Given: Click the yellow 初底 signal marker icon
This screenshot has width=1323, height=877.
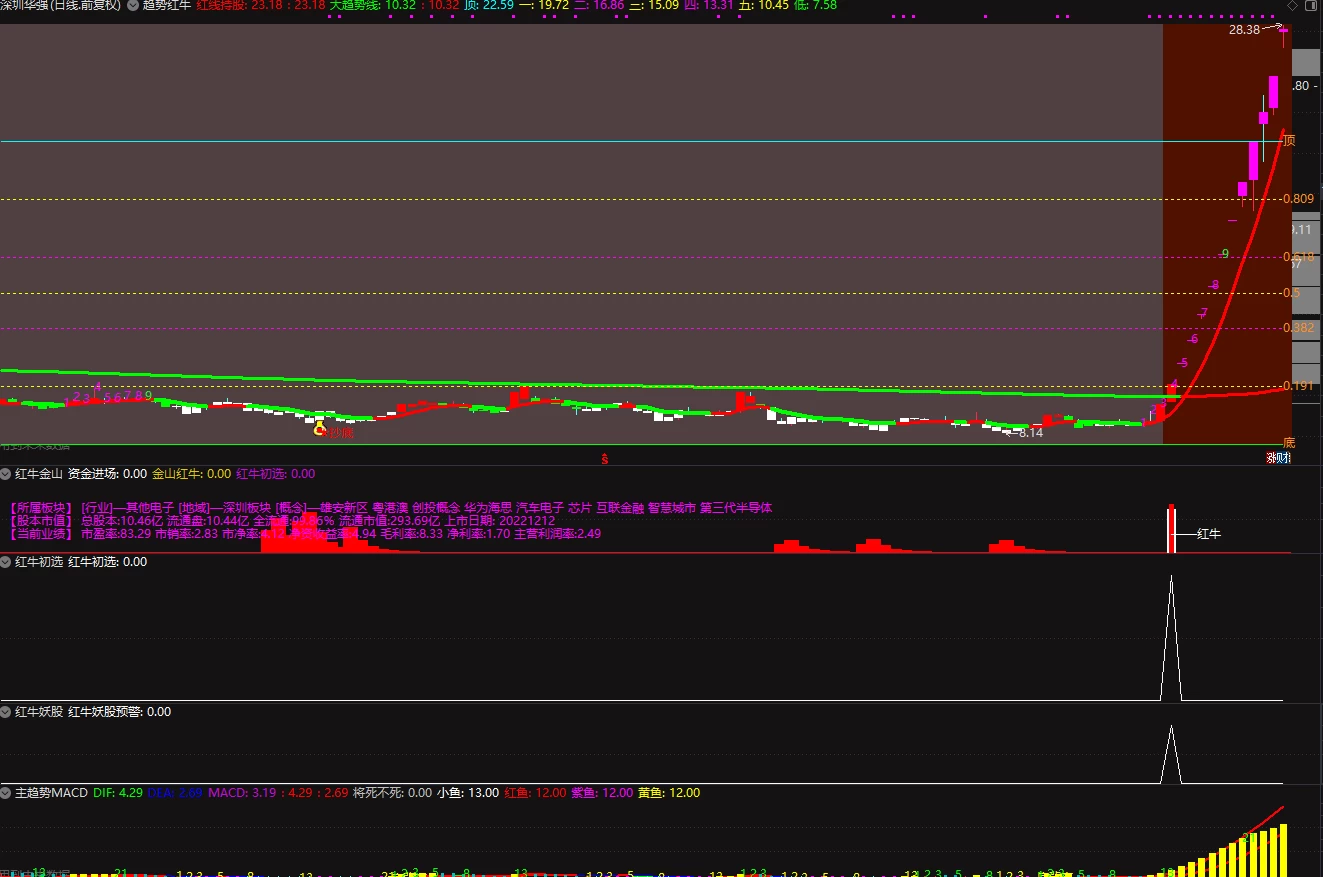Looking at the screenshot, I should 320,429.
